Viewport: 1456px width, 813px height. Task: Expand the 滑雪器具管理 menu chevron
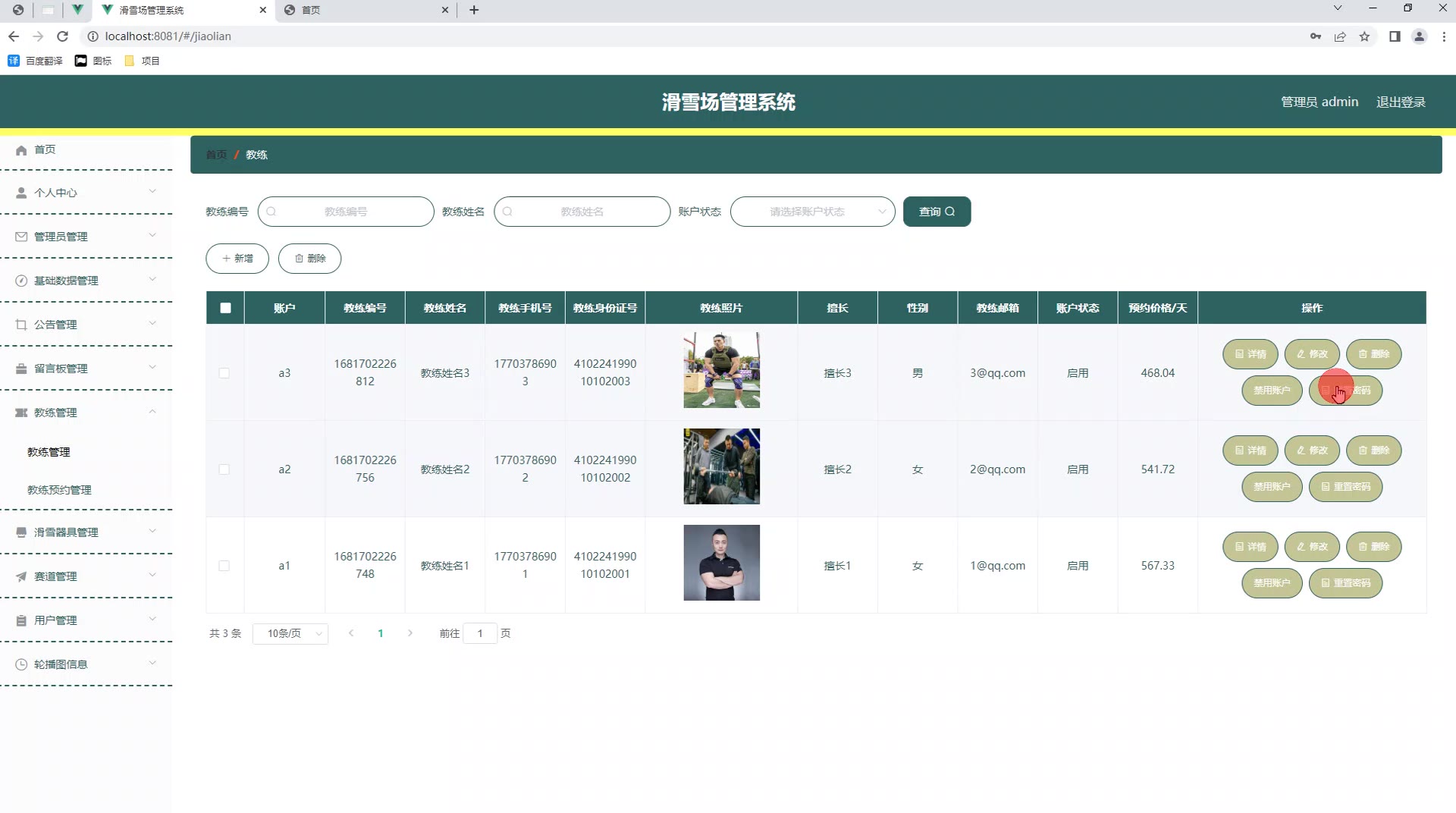click(x=152, y=532)
